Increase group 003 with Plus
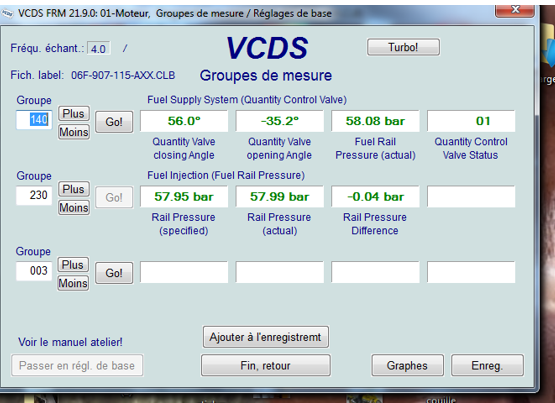This screenshot has height=403, width=555. [x=73, y=265]
